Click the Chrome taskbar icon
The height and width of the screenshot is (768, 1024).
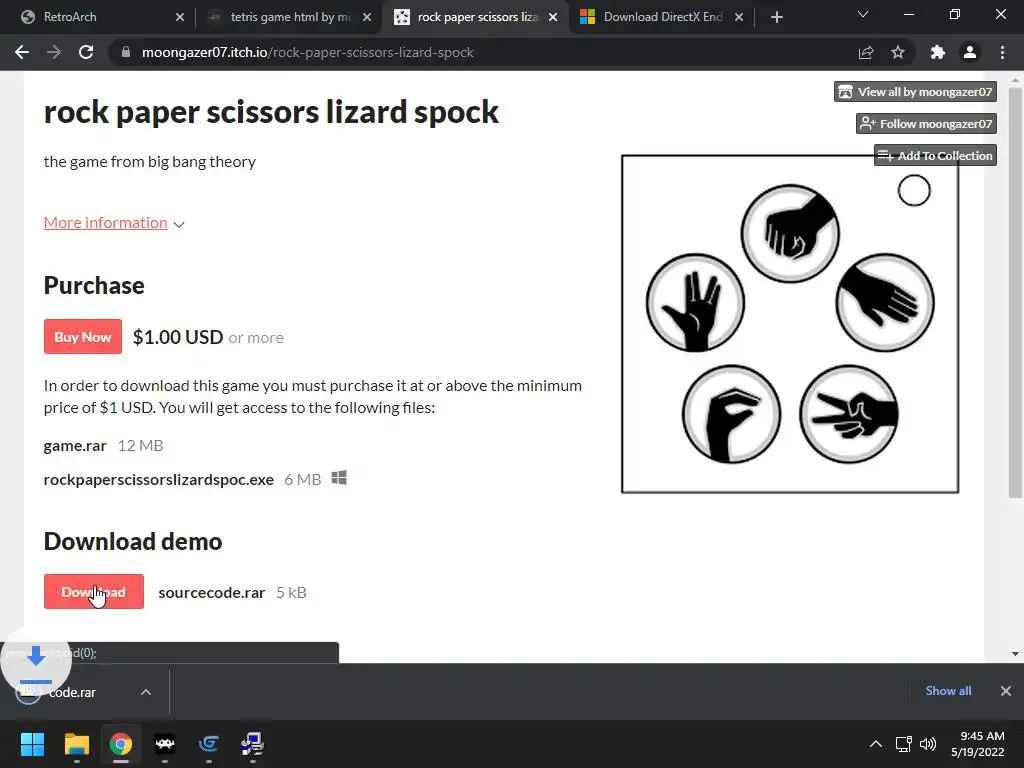click(120, 743)
